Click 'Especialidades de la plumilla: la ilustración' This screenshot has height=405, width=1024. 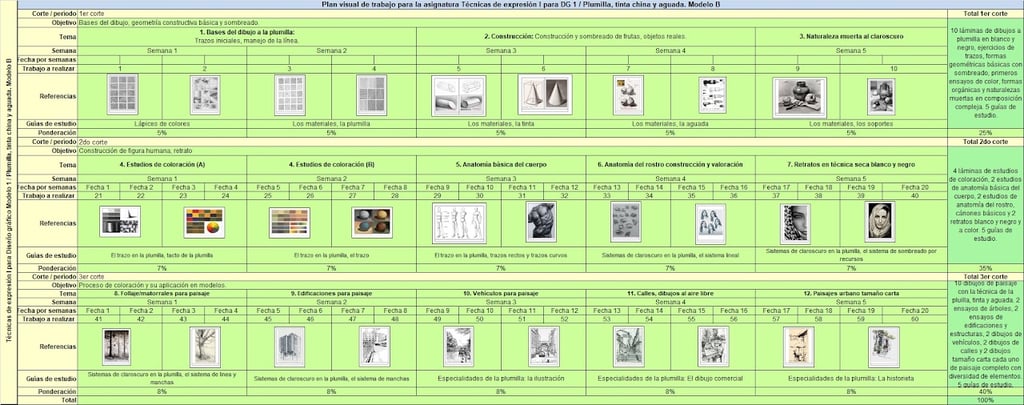click(x=501, y=378)
